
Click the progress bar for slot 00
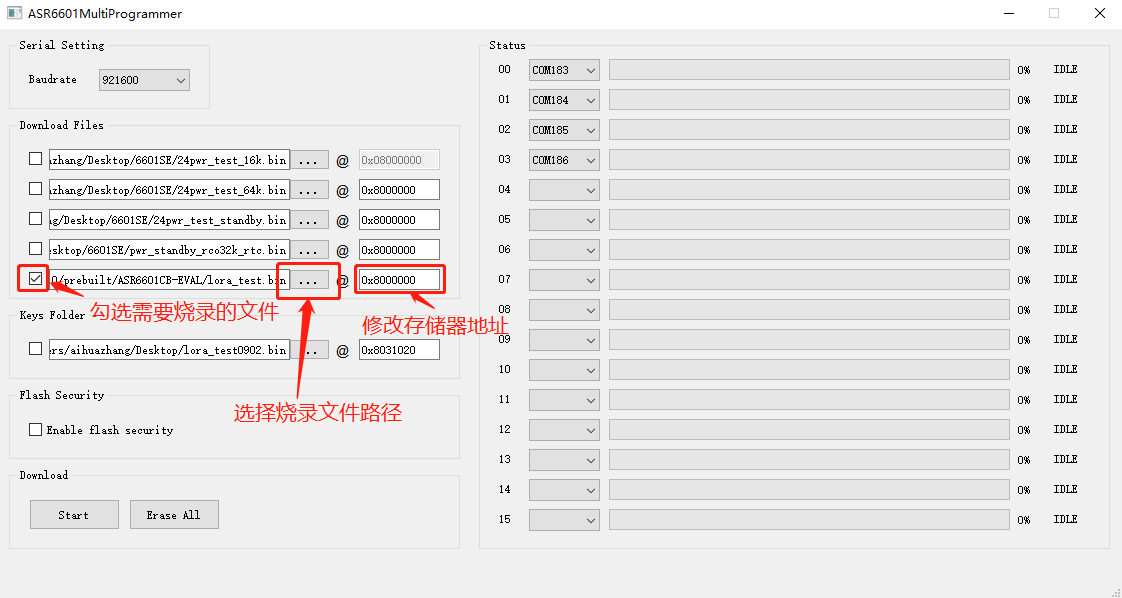coord(809,70)
